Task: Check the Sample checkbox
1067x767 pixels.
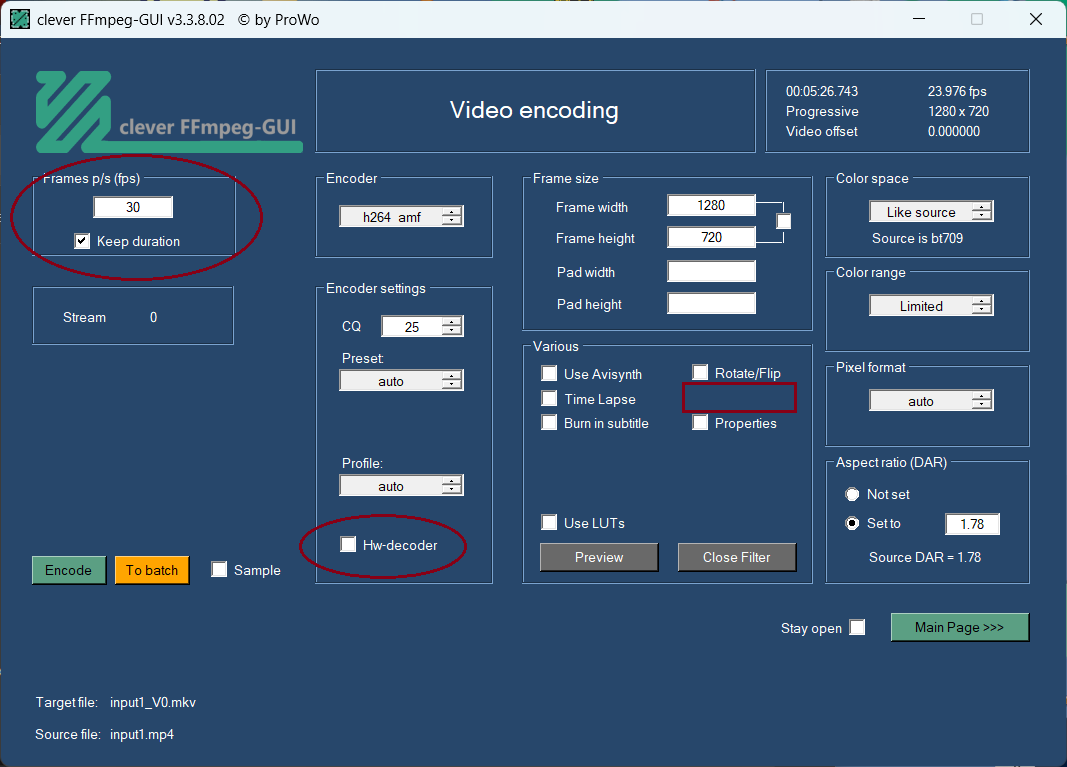Action: point(219,570)
